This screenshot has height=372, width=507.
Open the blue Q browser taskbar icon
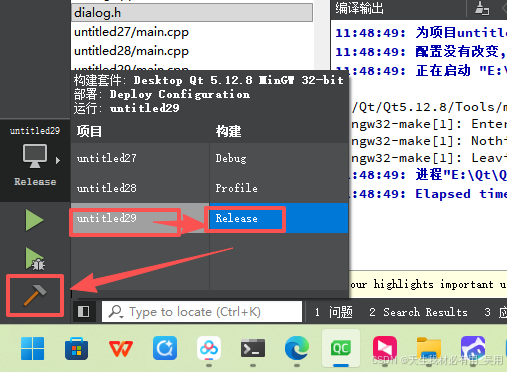pos(165,348)
